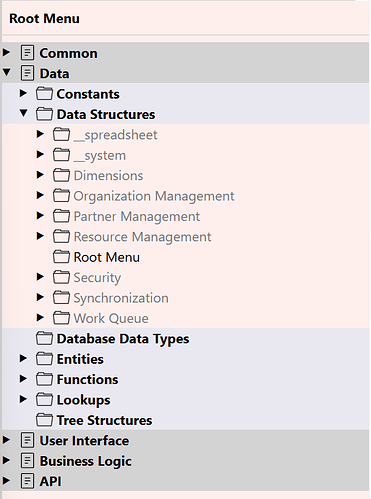Select the Data Structures label

tap(106, 114)
